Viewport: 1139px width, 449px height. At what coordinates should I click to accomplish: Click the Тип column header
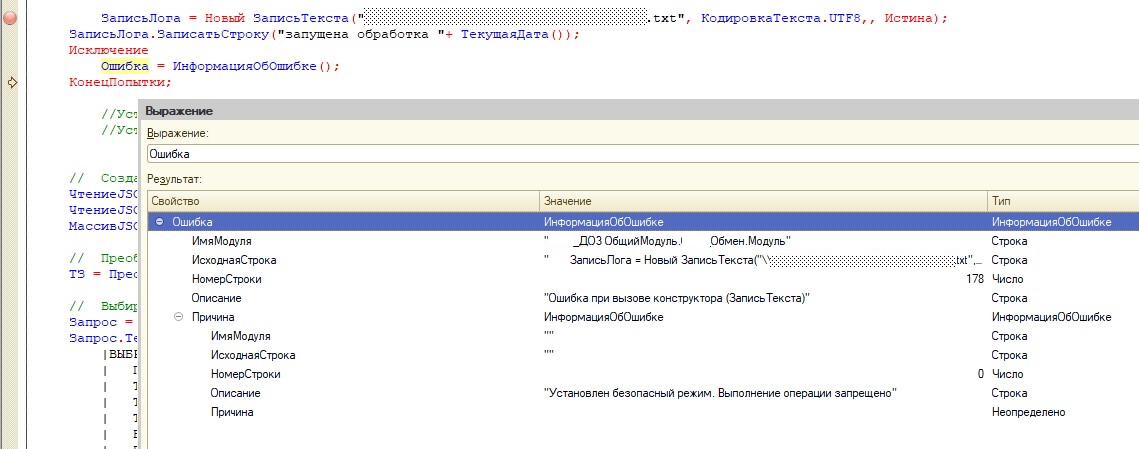[1063, 201]
